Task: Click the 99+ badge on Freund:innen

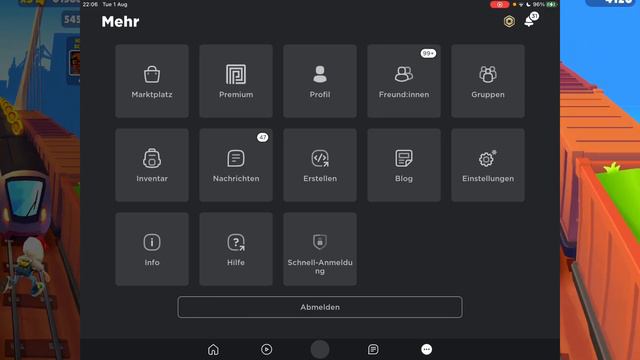Action: [428, 53]
